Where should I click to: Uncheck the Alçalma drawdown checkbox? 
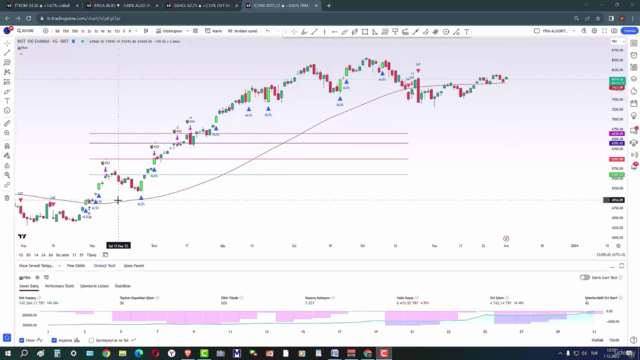54,340
